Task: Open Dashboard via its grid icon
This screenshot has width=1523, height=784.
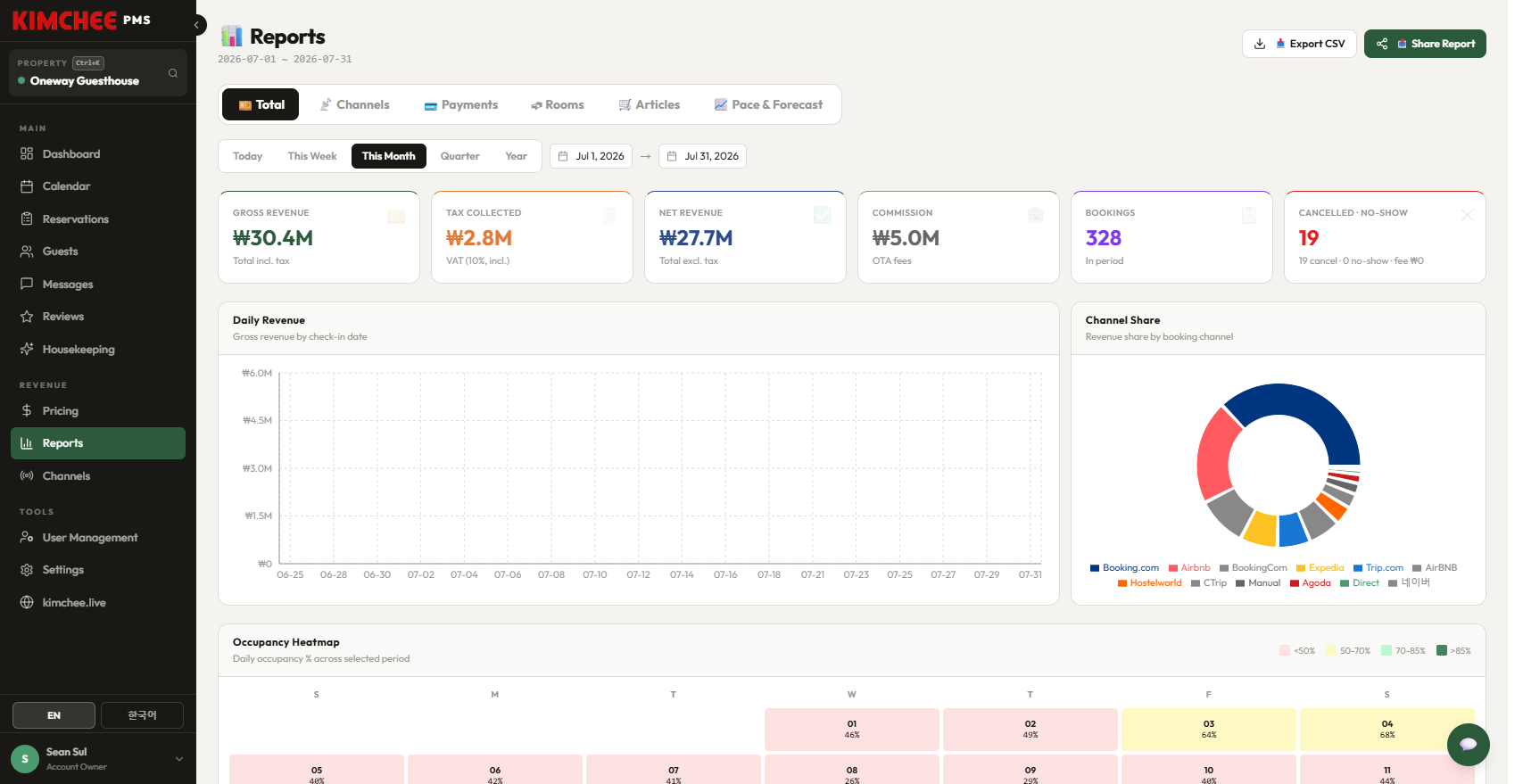Action: click(x=27, y=153)
